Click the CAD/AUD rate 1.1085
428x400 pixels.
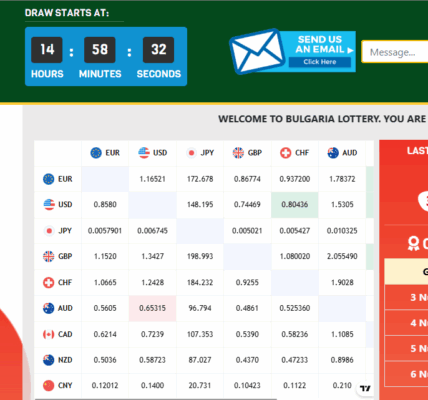click(x=342, y=334)
